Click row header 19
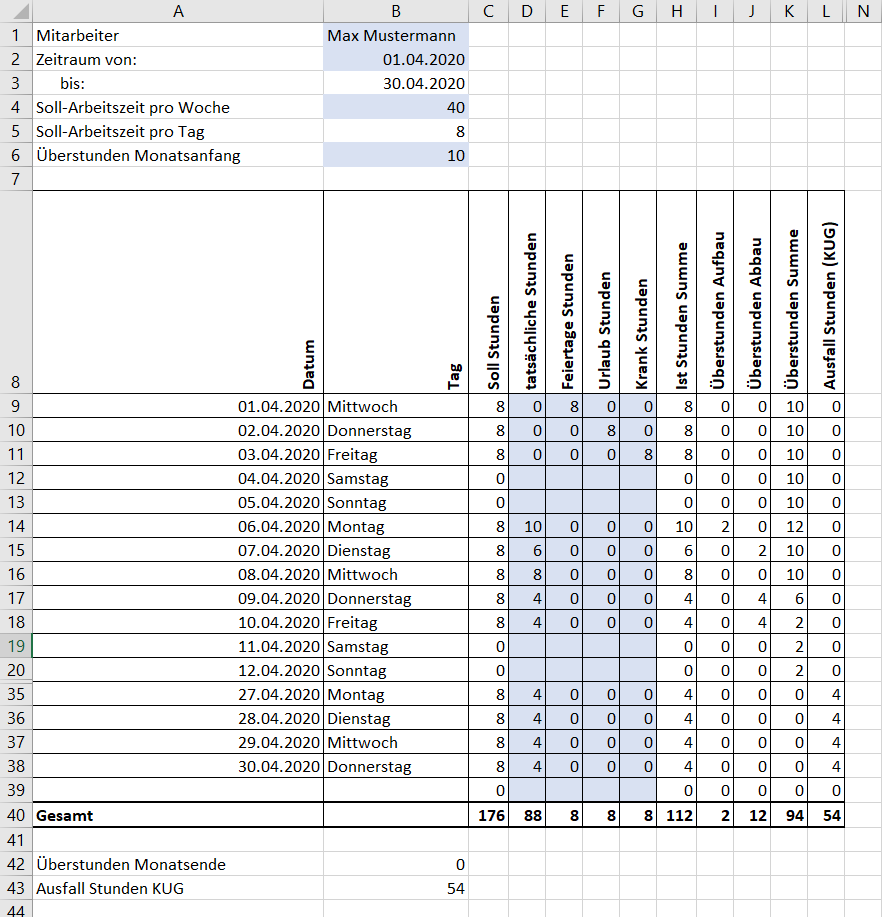Viewport: 882px width, 917px height. pos(16,646)
